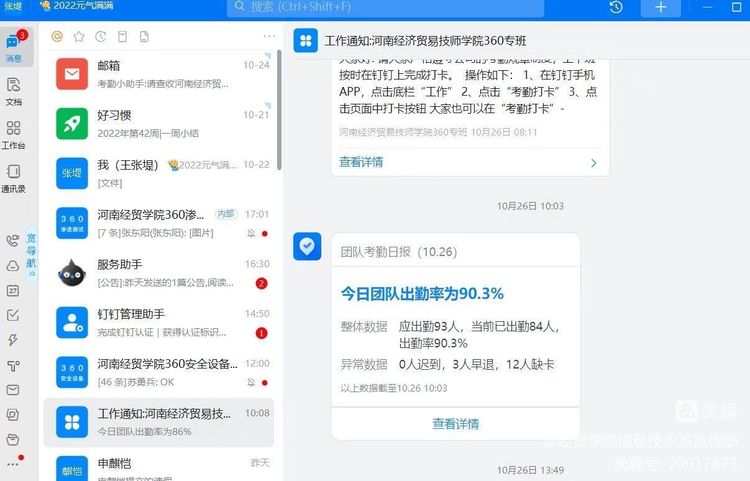Open chat list more options ellipsis
The width and height of the screenshot is (750, 481).
click(x=269, y=36)
